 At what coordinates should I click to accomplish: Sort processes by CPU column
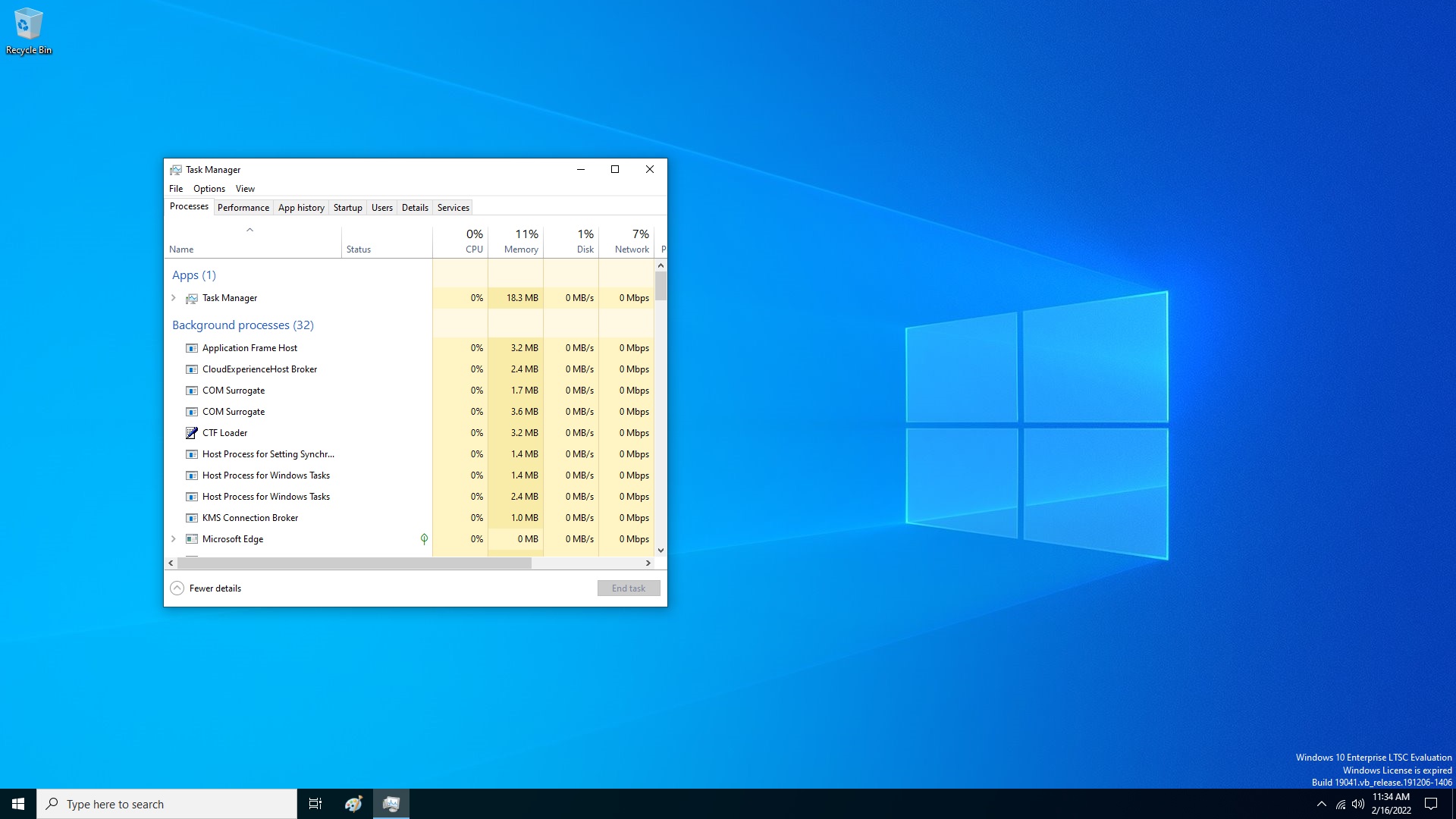point(460,243)
